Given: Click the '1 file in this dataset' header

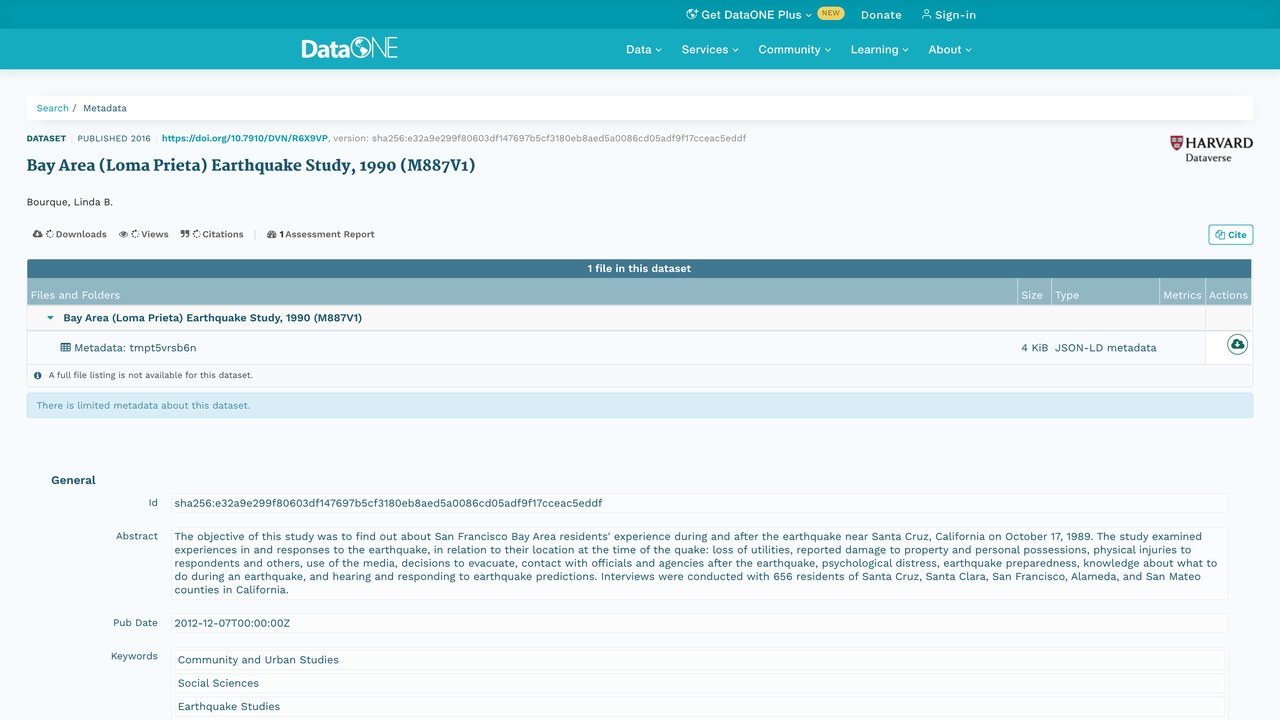Looking at the screenshot, I should [x=639, y=268].
